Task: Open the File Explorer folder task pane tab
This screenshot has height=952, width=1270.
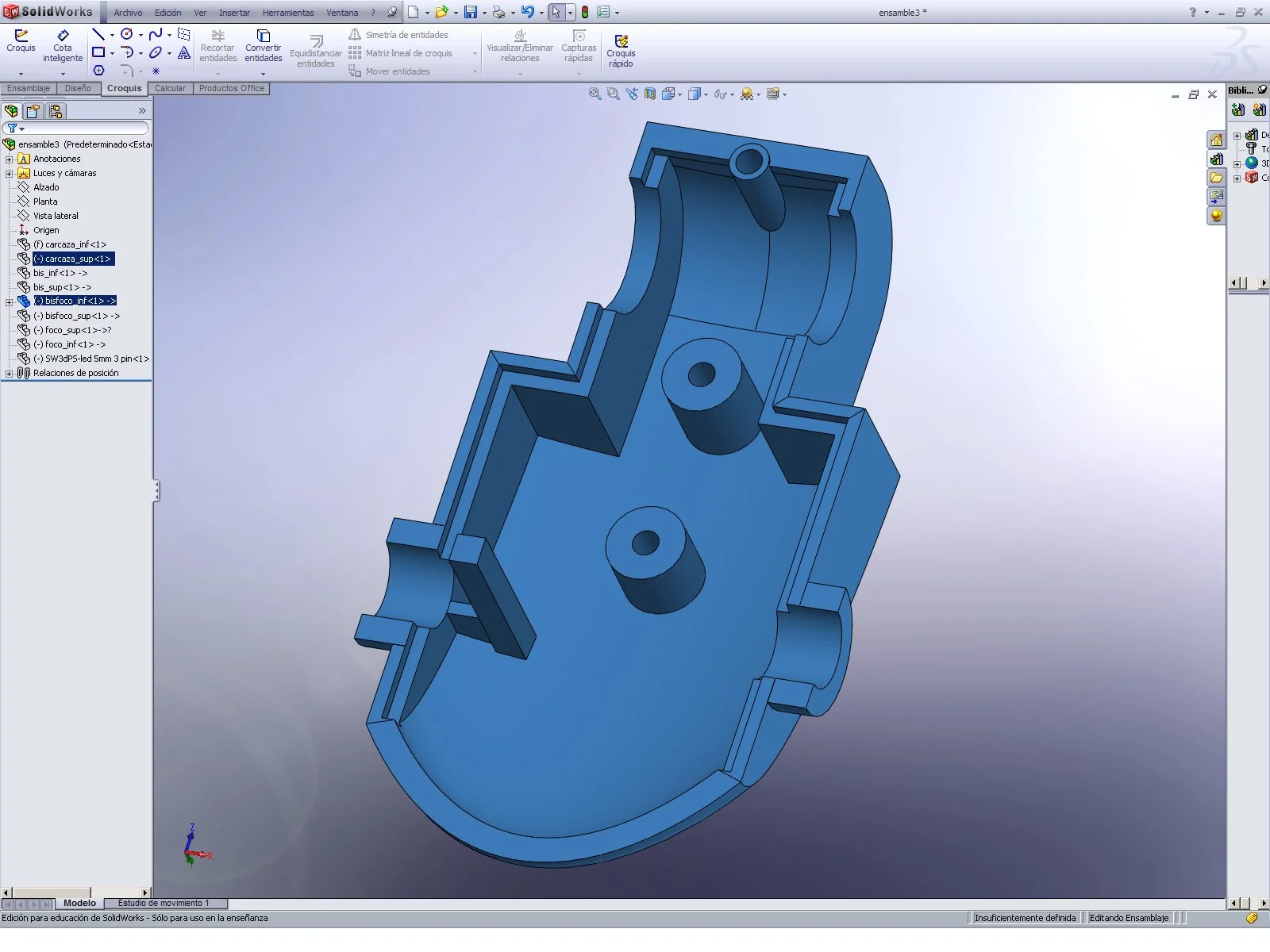Action: (1216, 178)
